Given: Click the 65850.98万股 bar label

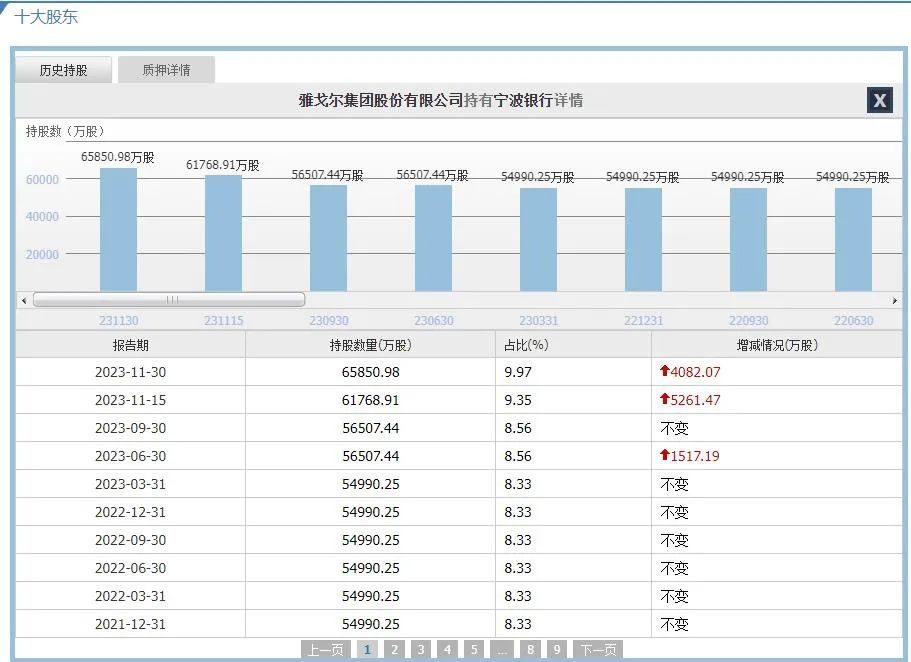Looking at the screenshot, I should pos(118,157).
